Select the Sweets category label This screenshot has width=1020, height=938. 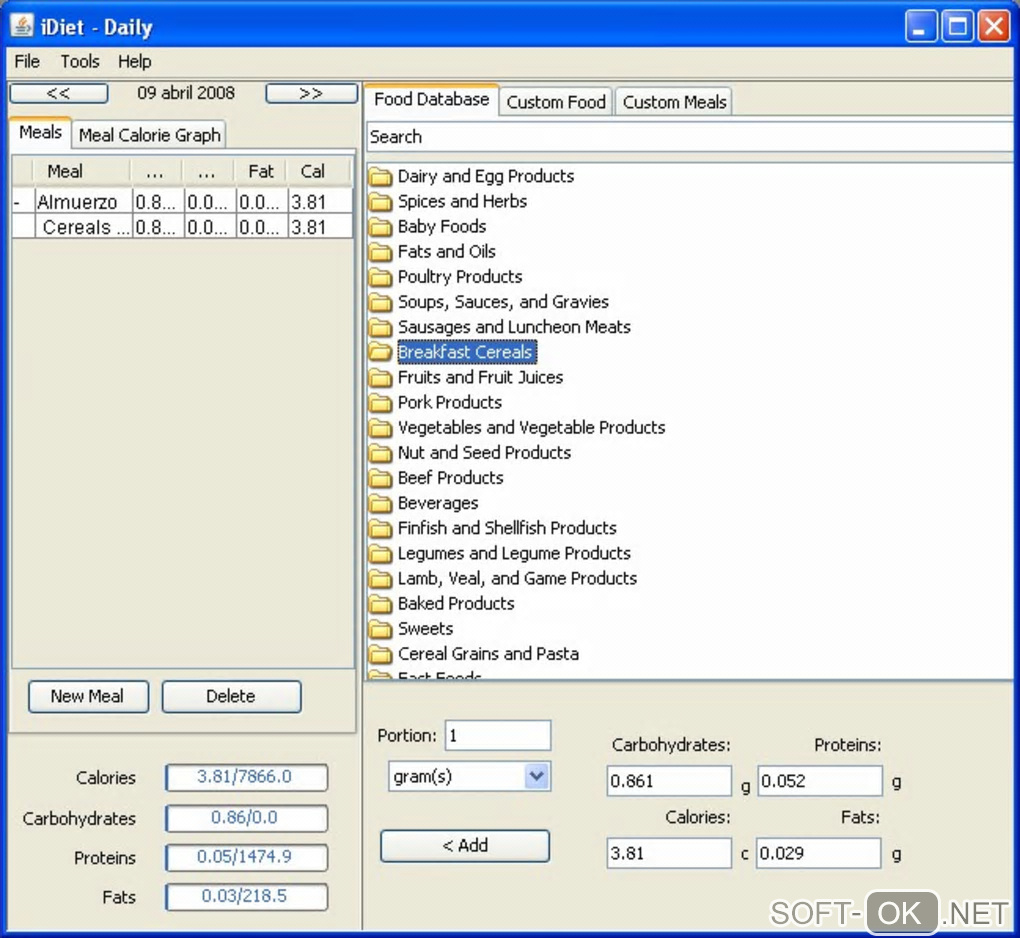(425, 629)
